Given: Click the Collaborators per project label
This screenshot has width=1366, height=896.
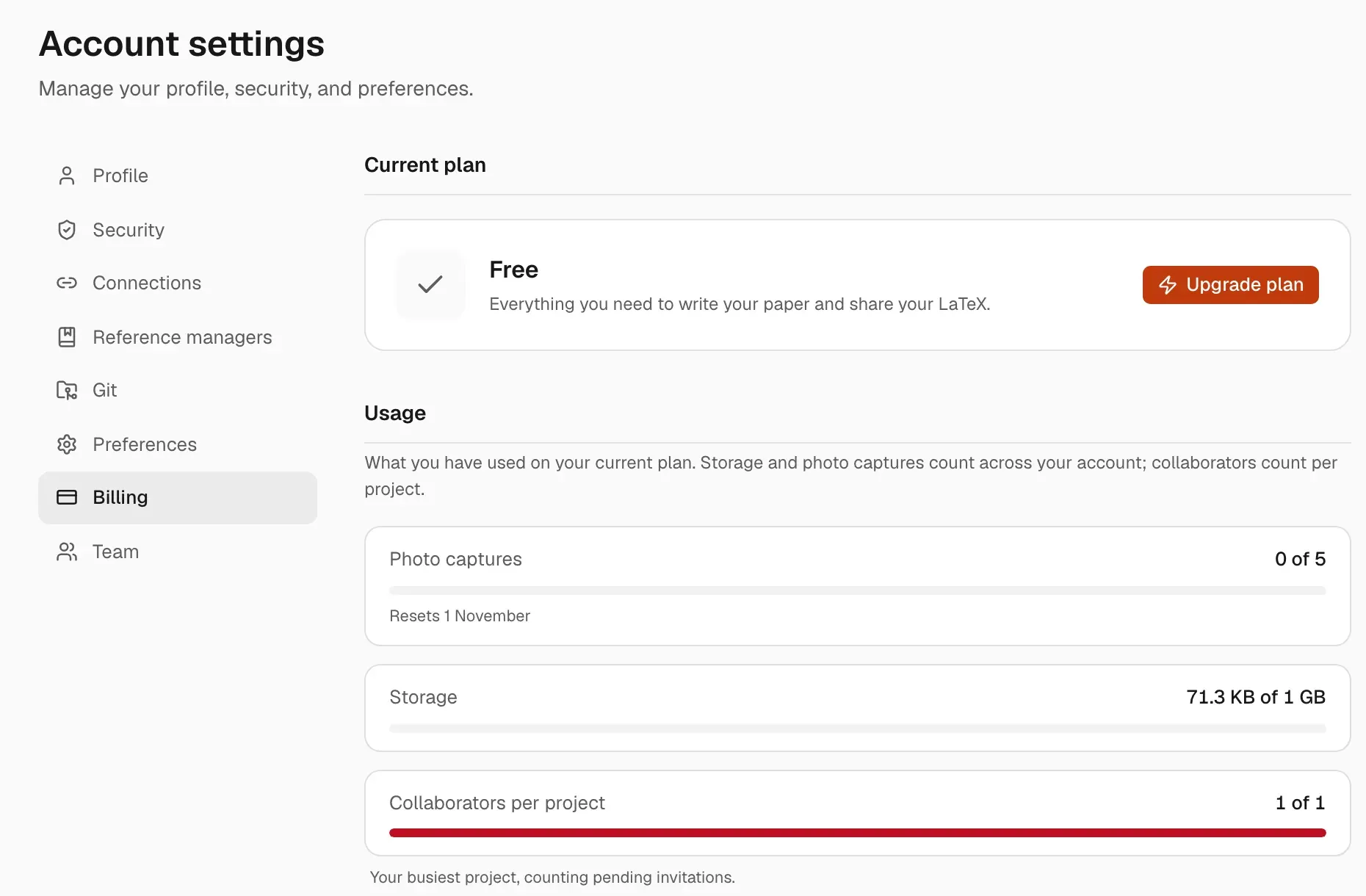Looking at the screenshot, I should (x=497, y=803).
